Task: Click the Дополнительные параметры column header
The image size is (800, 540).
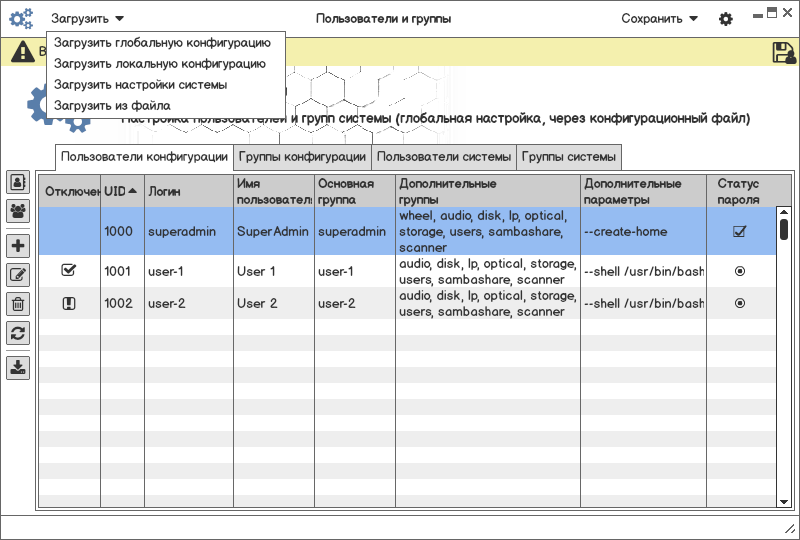Action: click(643, 191)
